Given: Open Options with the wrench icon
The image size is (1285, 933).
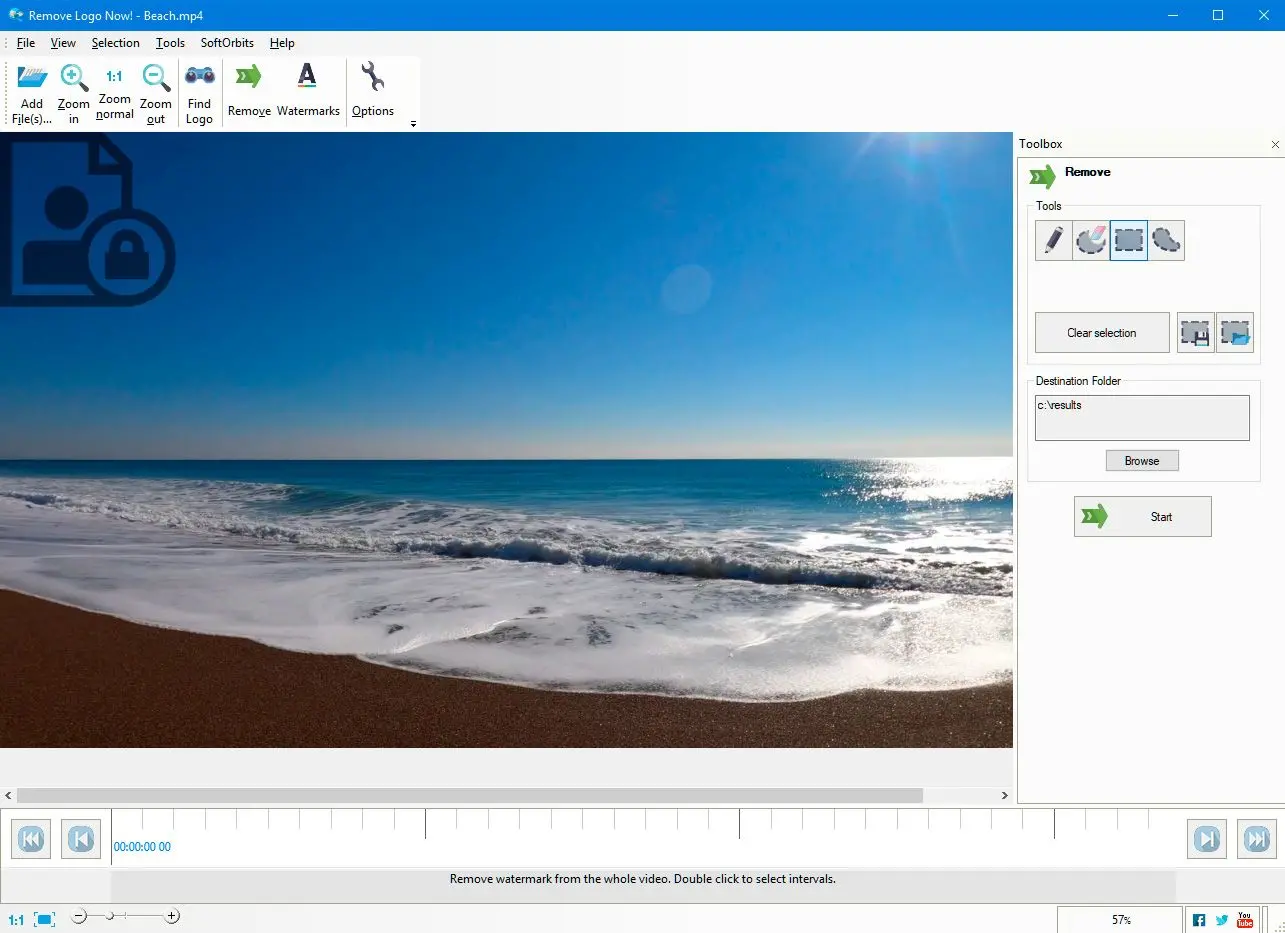Looking at the screenshot, I should 372,92.
